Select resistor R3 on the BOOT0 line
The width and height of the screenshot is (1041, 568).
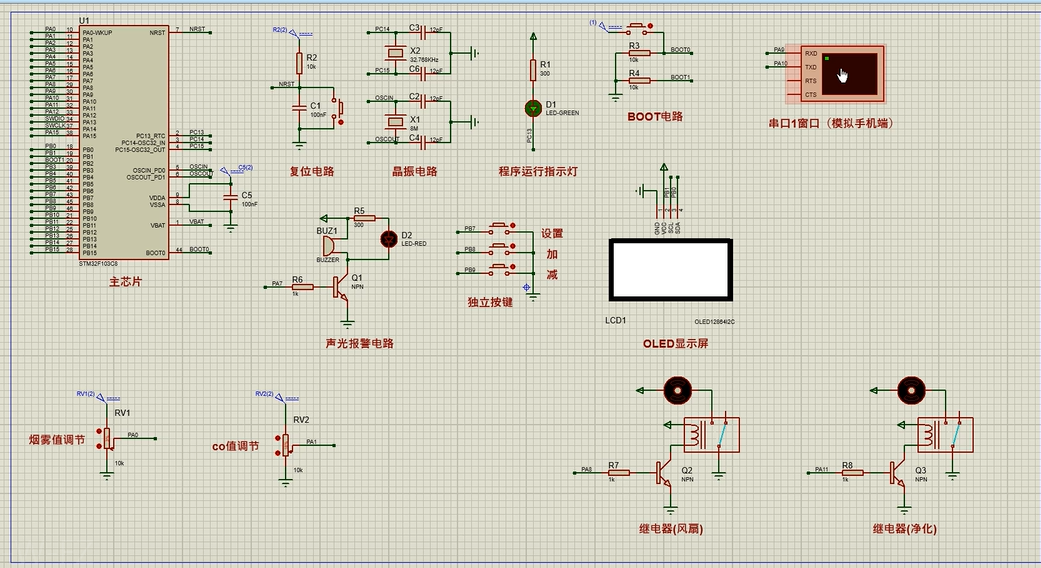639,52
